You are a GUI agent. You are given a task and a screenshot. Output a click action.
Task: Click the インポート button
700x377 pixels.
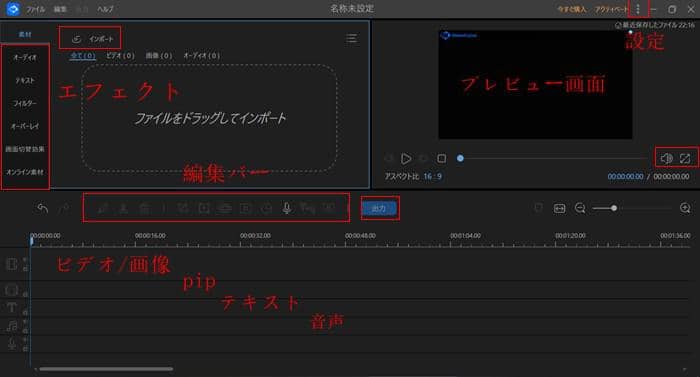[x=93, y=39]
